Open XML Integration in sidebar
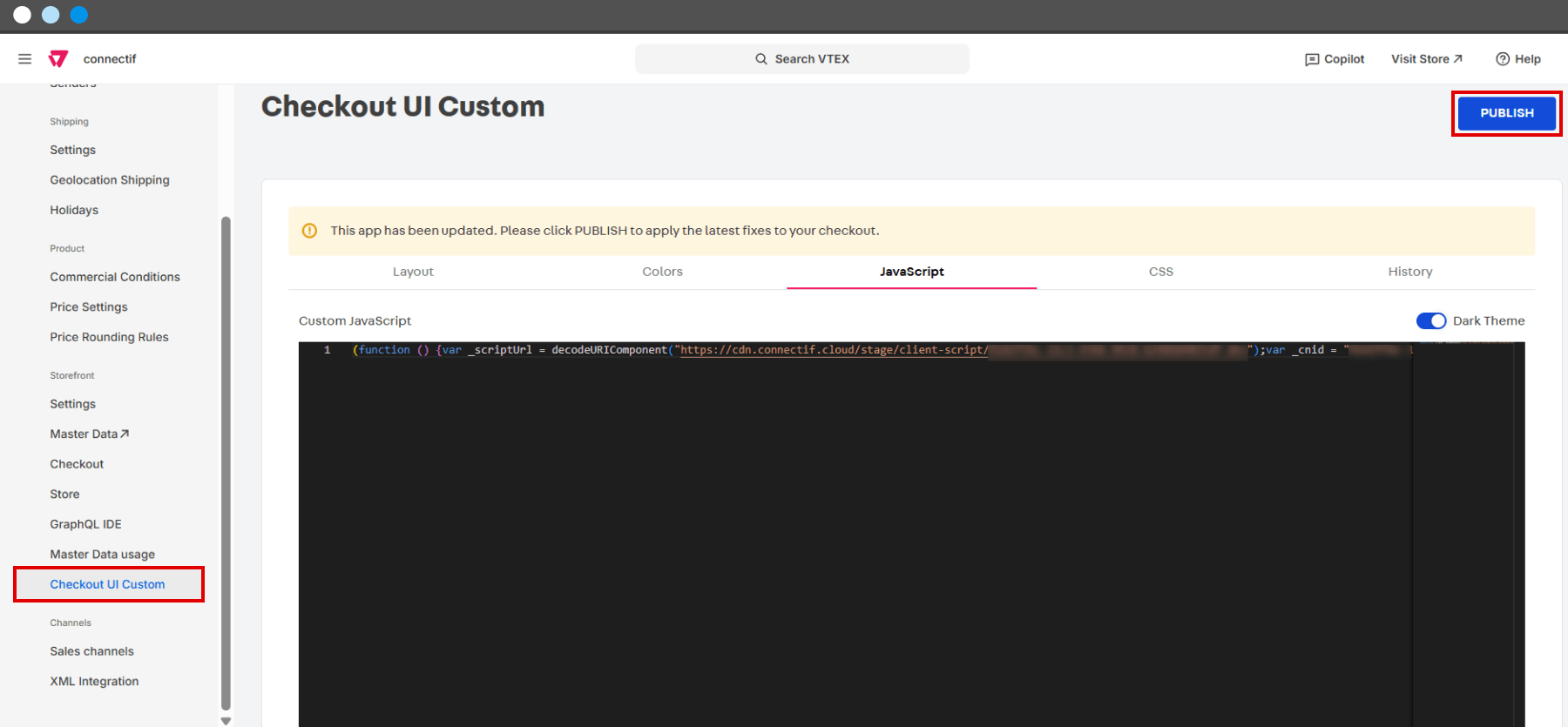This screenshot has height=727, width=1568. point(94,682)
